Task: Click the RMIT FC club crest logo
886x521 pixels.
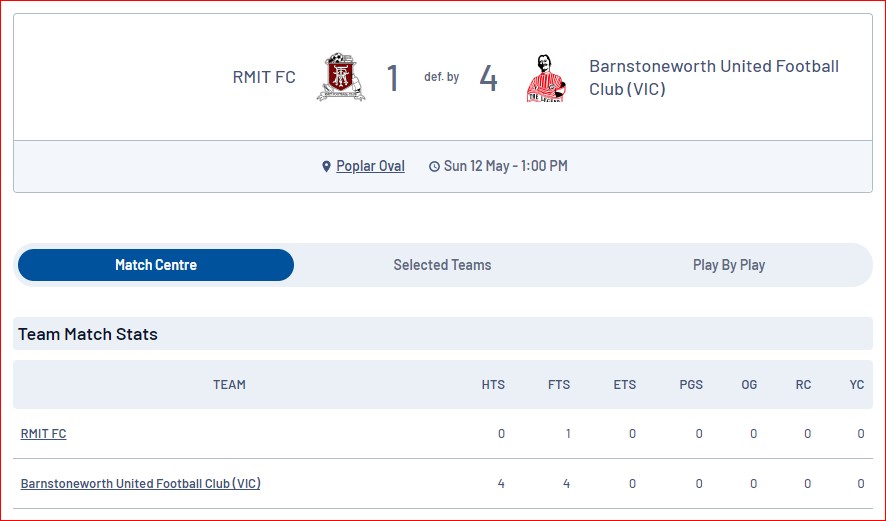Action: click(341, 77)
